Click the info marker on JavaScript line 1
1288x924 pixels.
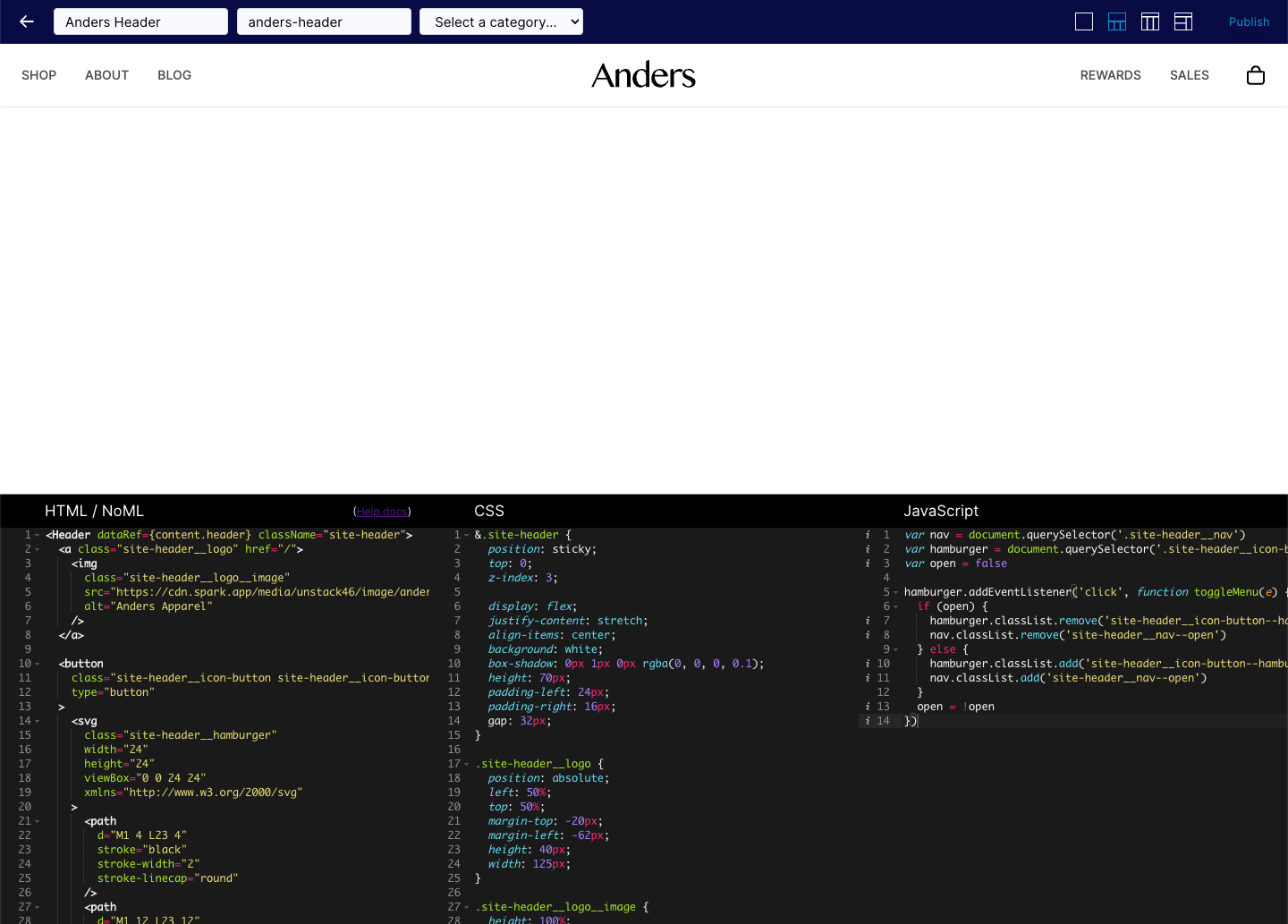tap(868, 535)
